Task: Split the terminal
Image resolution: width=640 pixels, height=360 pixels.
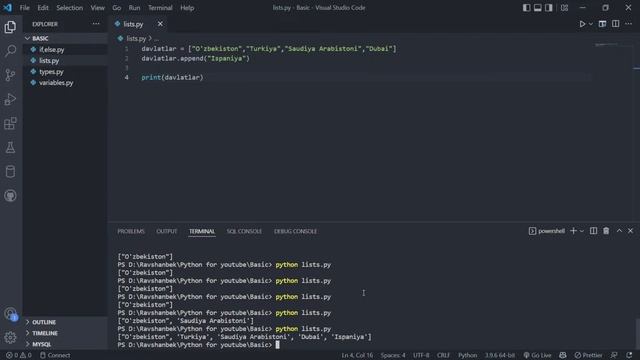Action: [593, 231]
